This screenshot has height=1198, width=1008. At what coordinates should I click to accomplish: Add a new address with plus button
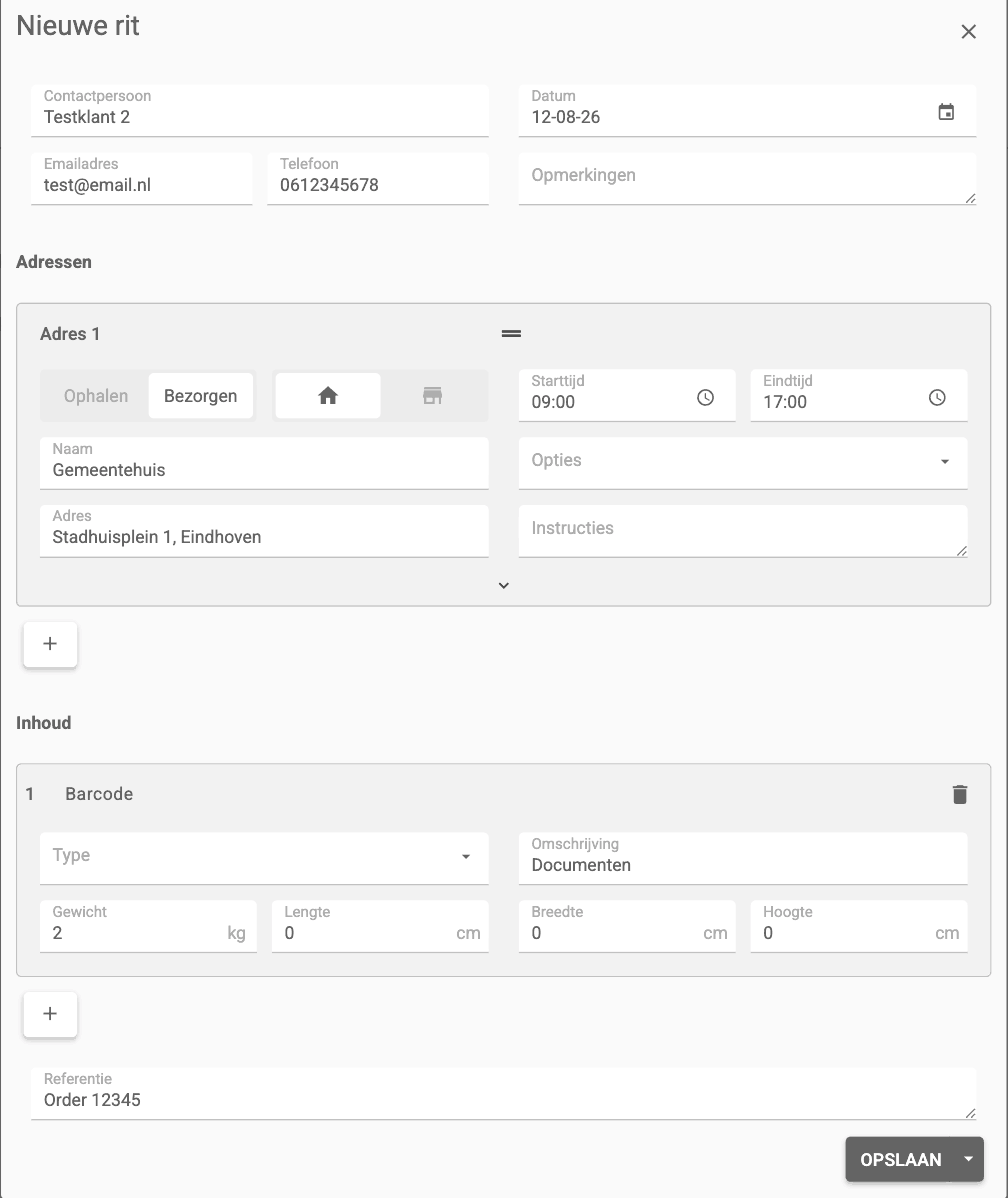[x=50, y=644]
